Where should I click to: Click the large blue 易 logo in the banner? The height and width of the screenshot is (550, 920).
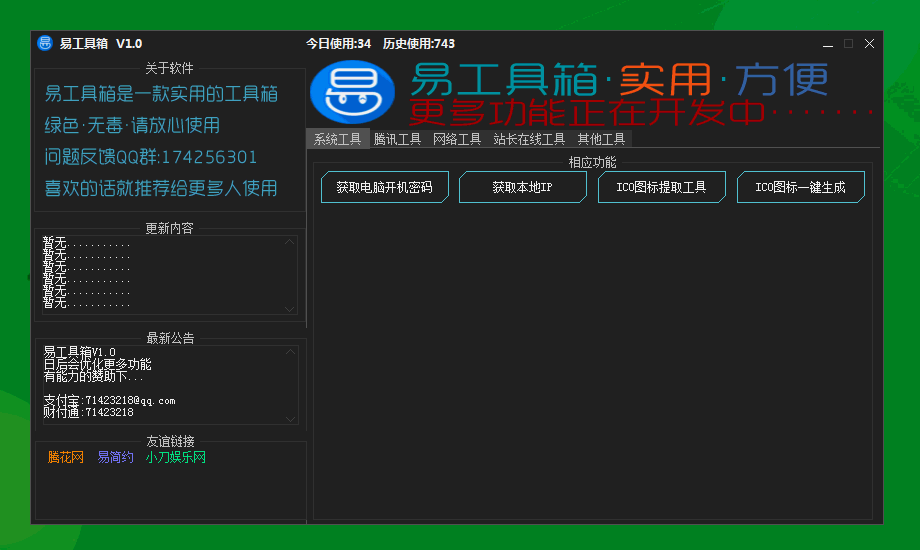tap(353, 92)
